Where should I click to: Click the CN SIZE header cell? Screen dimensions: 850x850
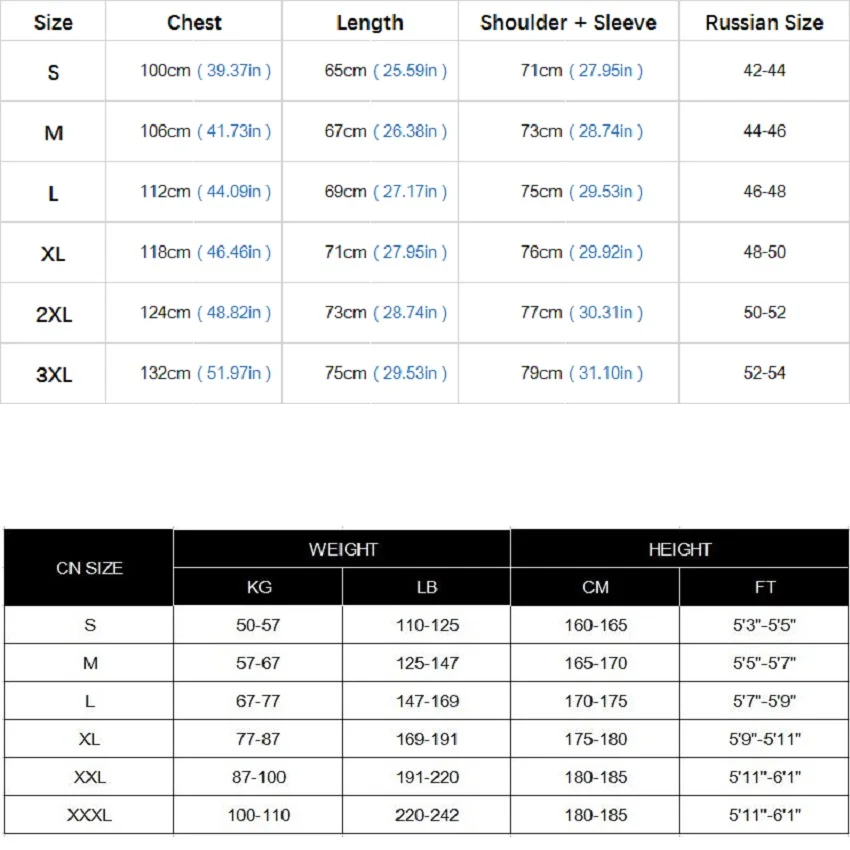coord(89,568)
